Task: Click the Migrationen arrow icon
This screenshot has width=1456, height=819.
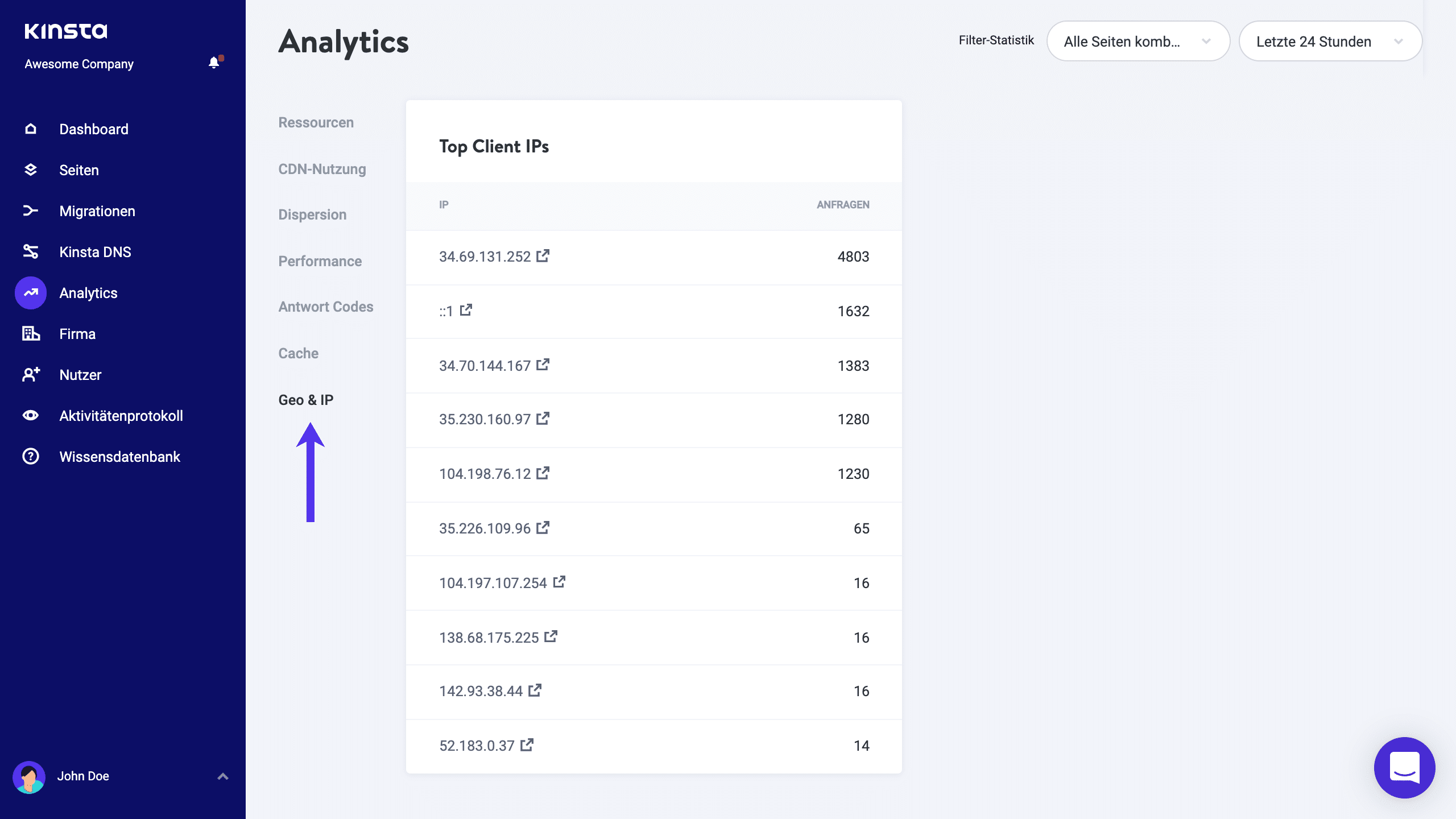Action: pyautogui.click(x=31, y=211)
